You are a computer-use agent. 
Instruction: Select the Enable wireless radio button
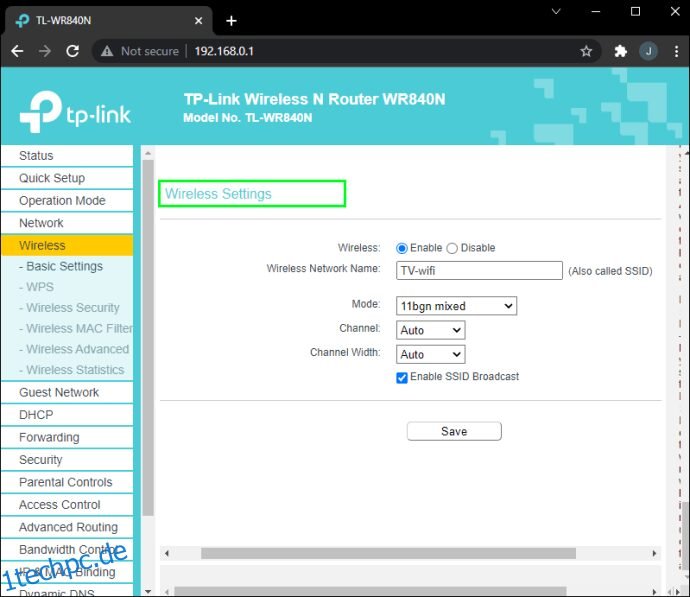[401, 248]
